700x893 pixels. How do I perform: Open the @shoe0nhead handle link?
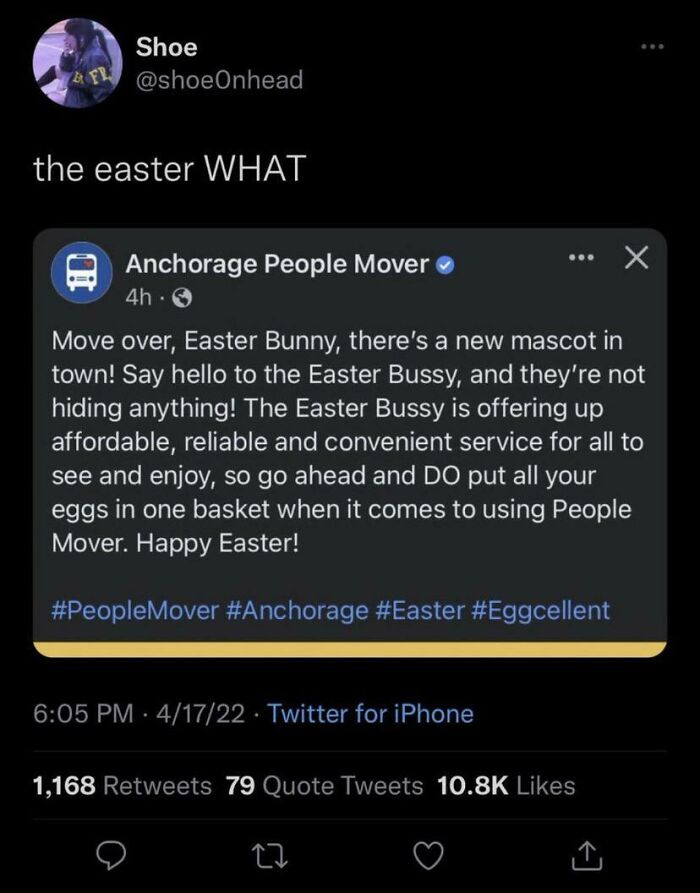click(x=219, y=79)
